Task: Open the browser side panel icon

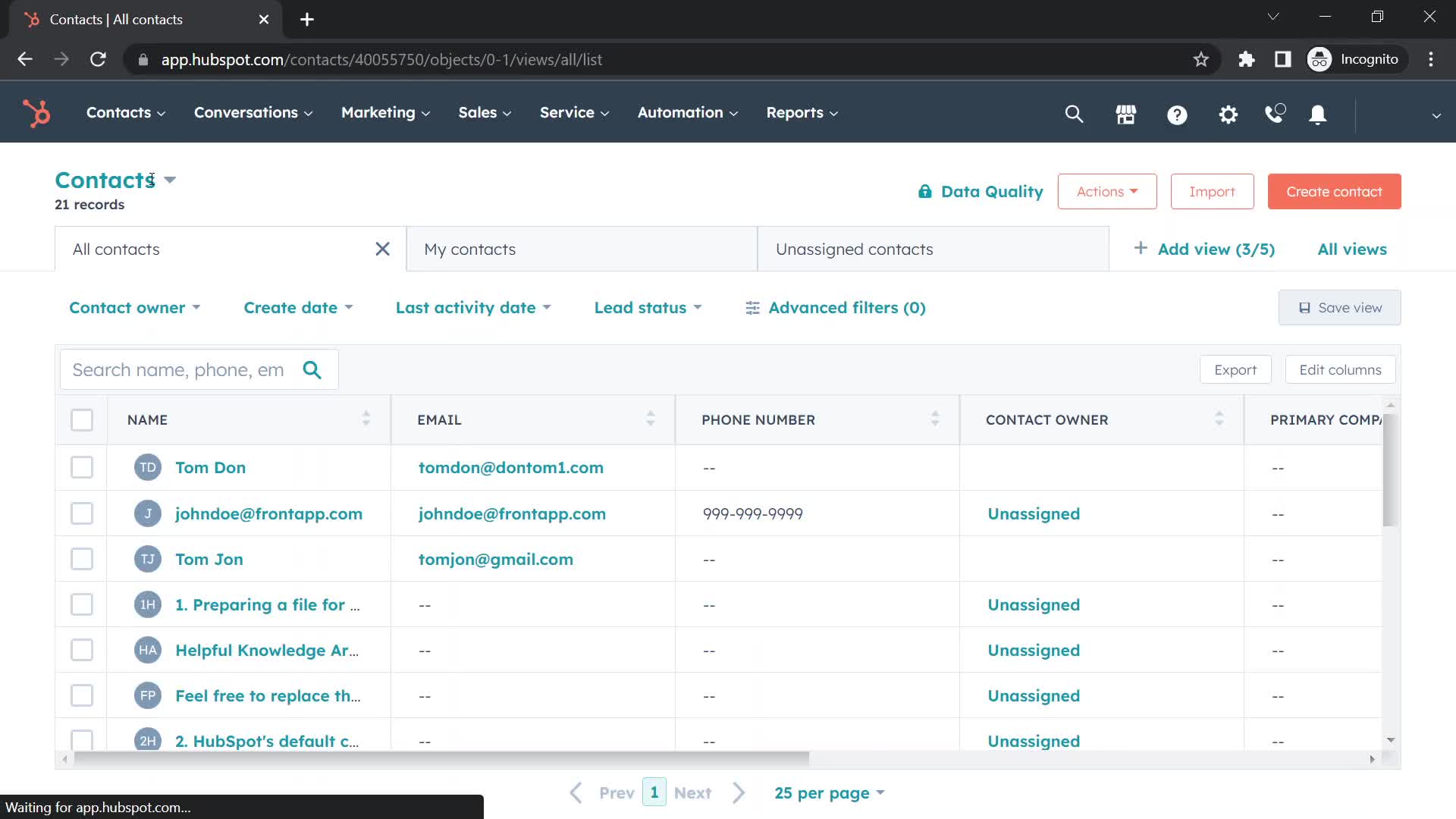Action: 1282,59
